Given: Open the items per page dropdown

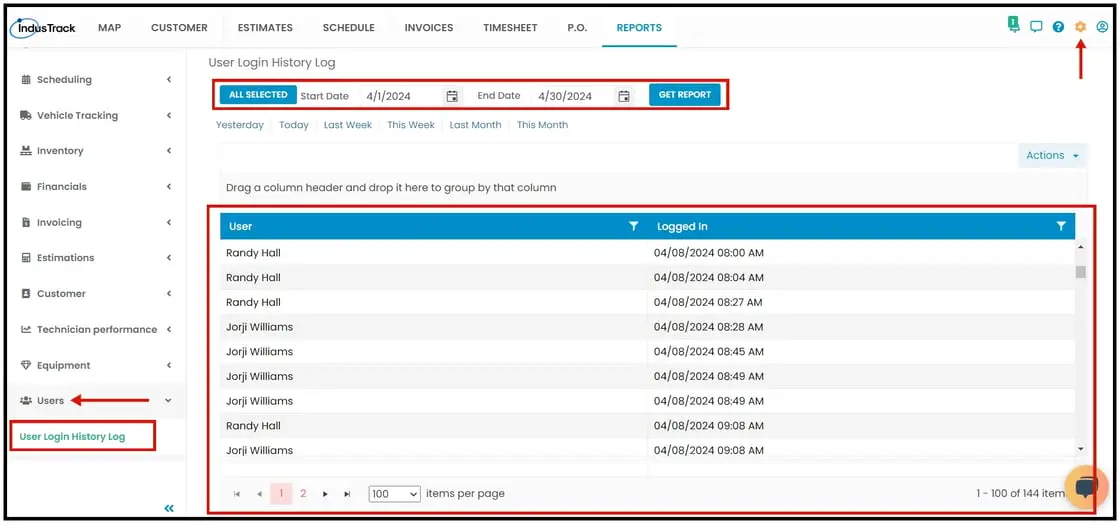Looking at the screenshot, I should pyautogui.click(x=395, y=493).
